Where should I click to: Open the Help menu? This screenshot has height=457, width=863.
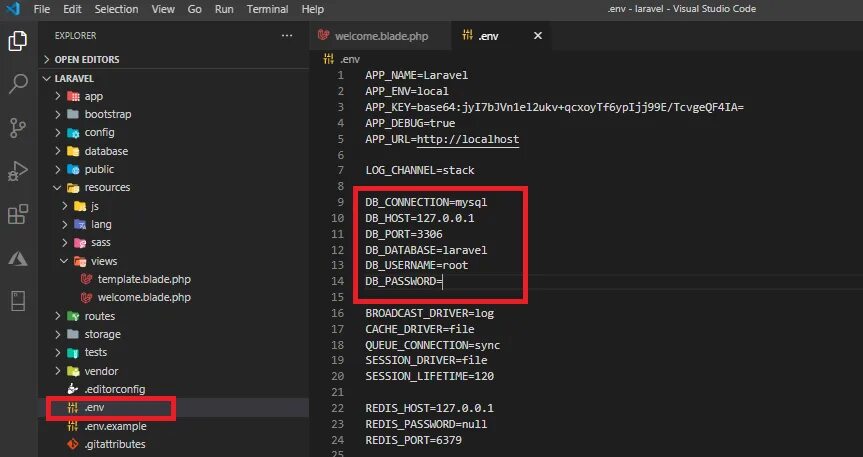(313, 9)
